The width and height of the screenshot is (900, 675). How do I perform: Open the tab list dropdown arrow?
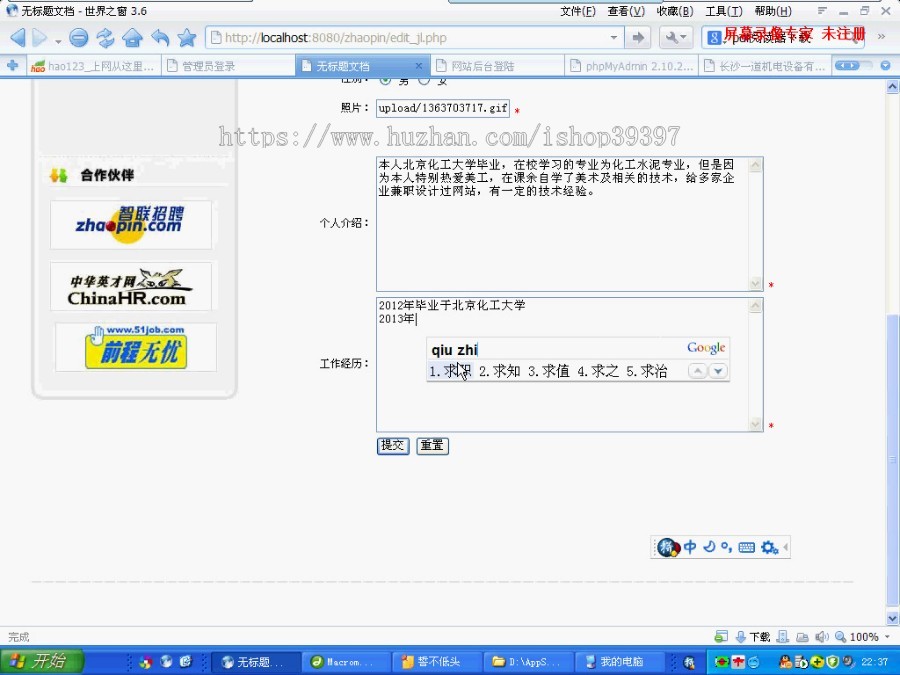pos(886,66)
